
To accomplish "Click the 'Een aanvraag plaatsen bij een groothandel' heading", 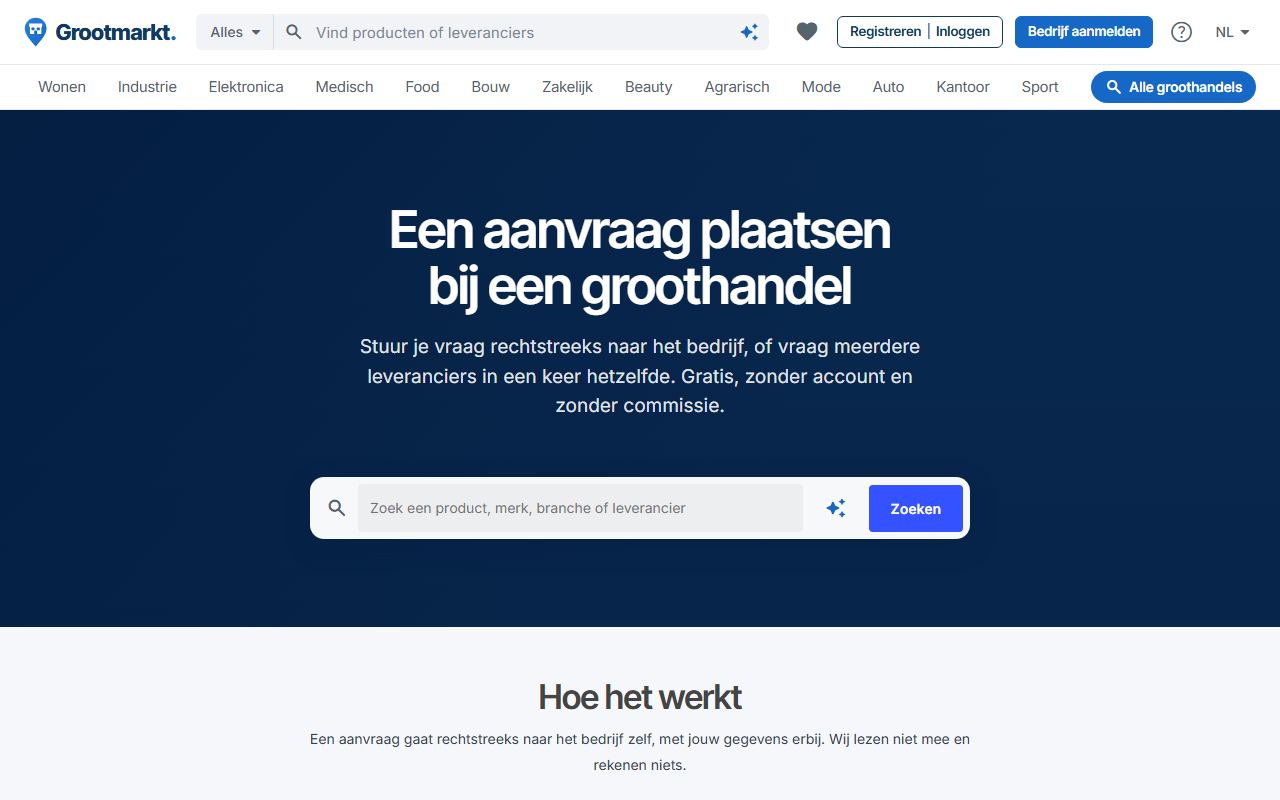I will tap(640, 258).
